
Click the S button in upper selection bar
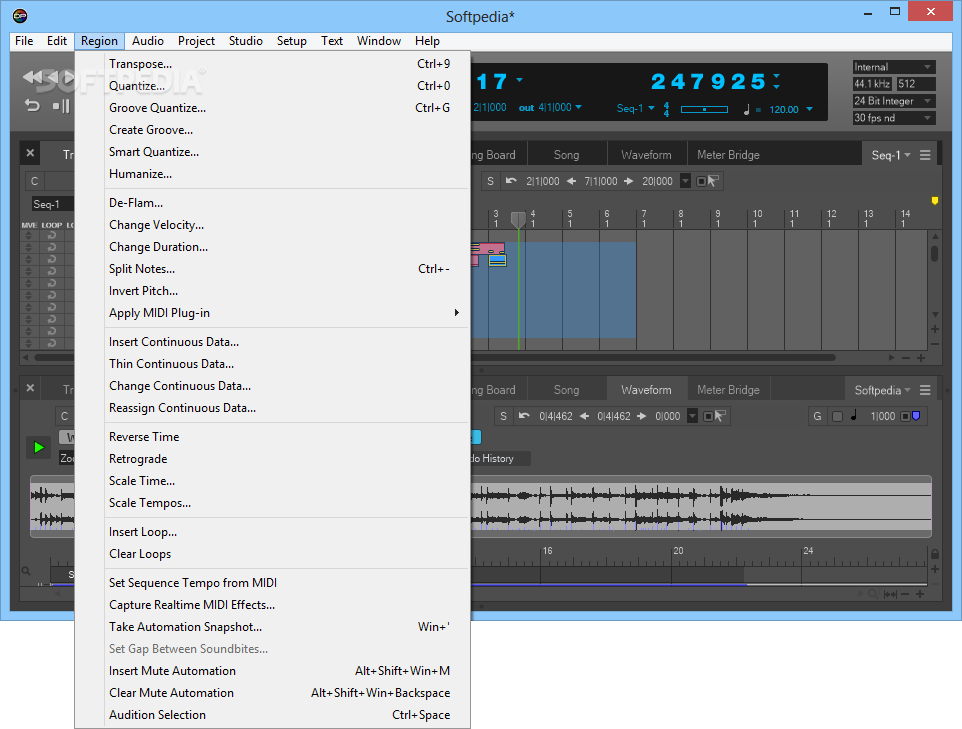pyautogui.click(x=490, y=181)
